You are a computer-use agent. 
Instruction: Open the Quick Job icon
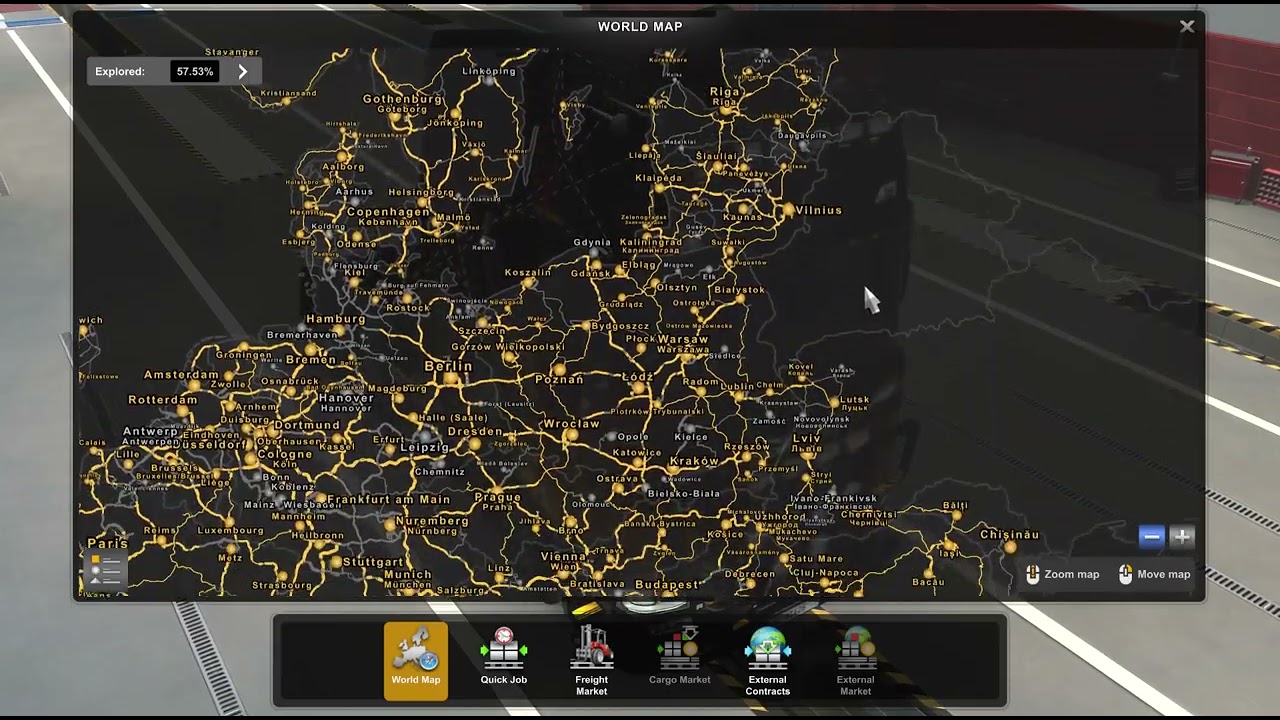click(503, 658)
